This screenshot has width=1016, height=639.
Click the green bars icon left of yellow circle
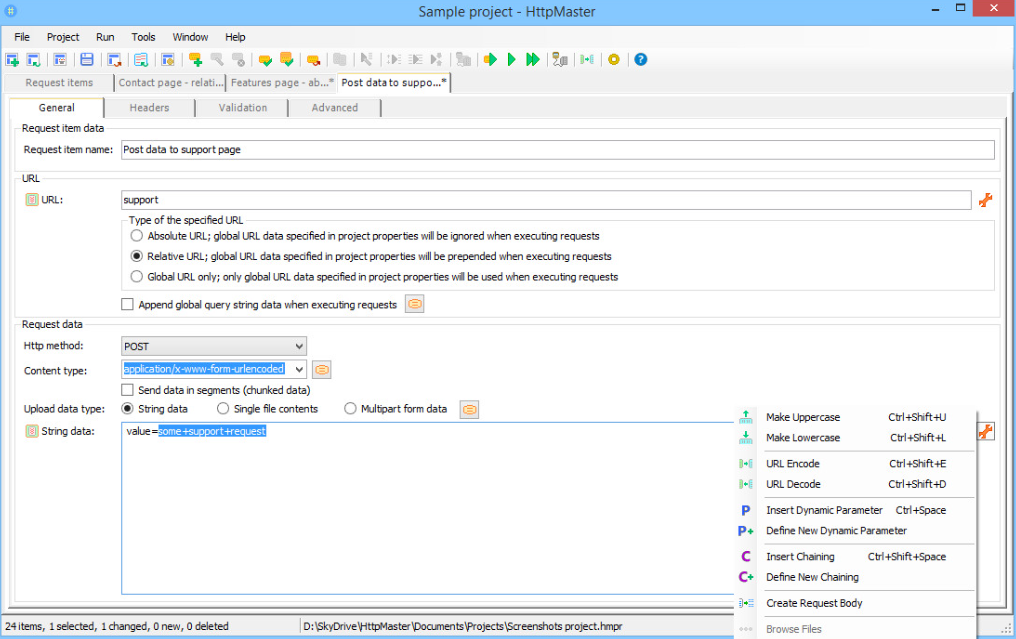[586, 60]
